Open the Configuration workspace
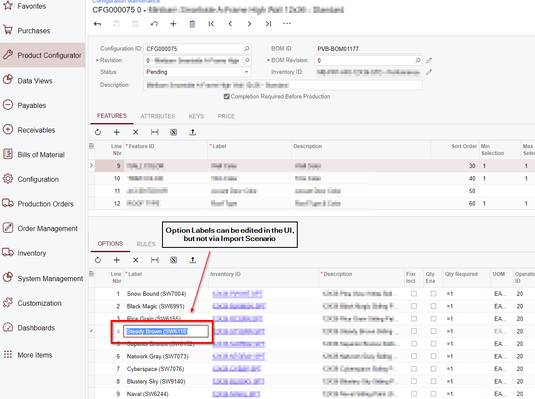 (x=31, y=179)
